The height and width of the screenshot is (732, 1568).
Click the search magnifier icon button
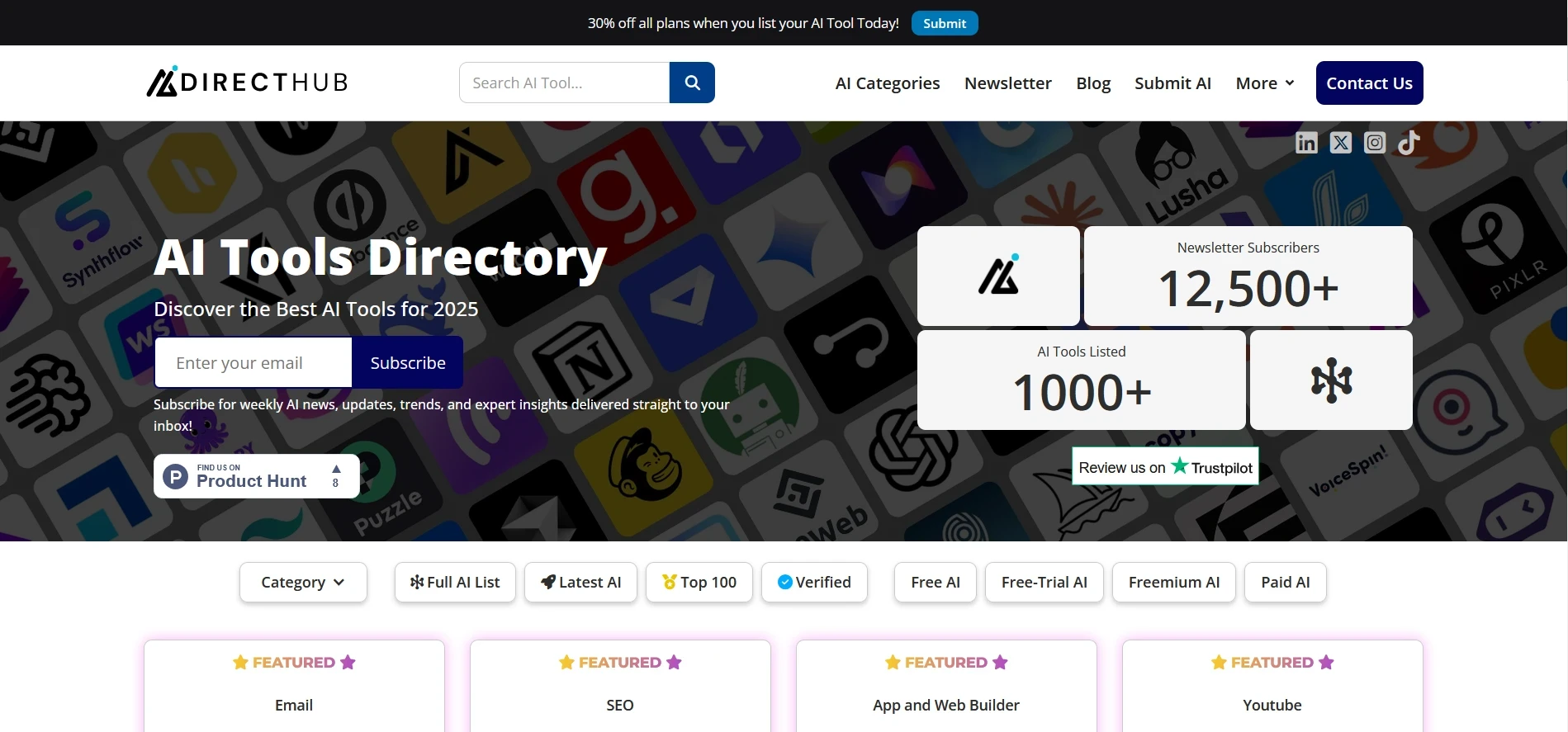(x=692, y=83)
